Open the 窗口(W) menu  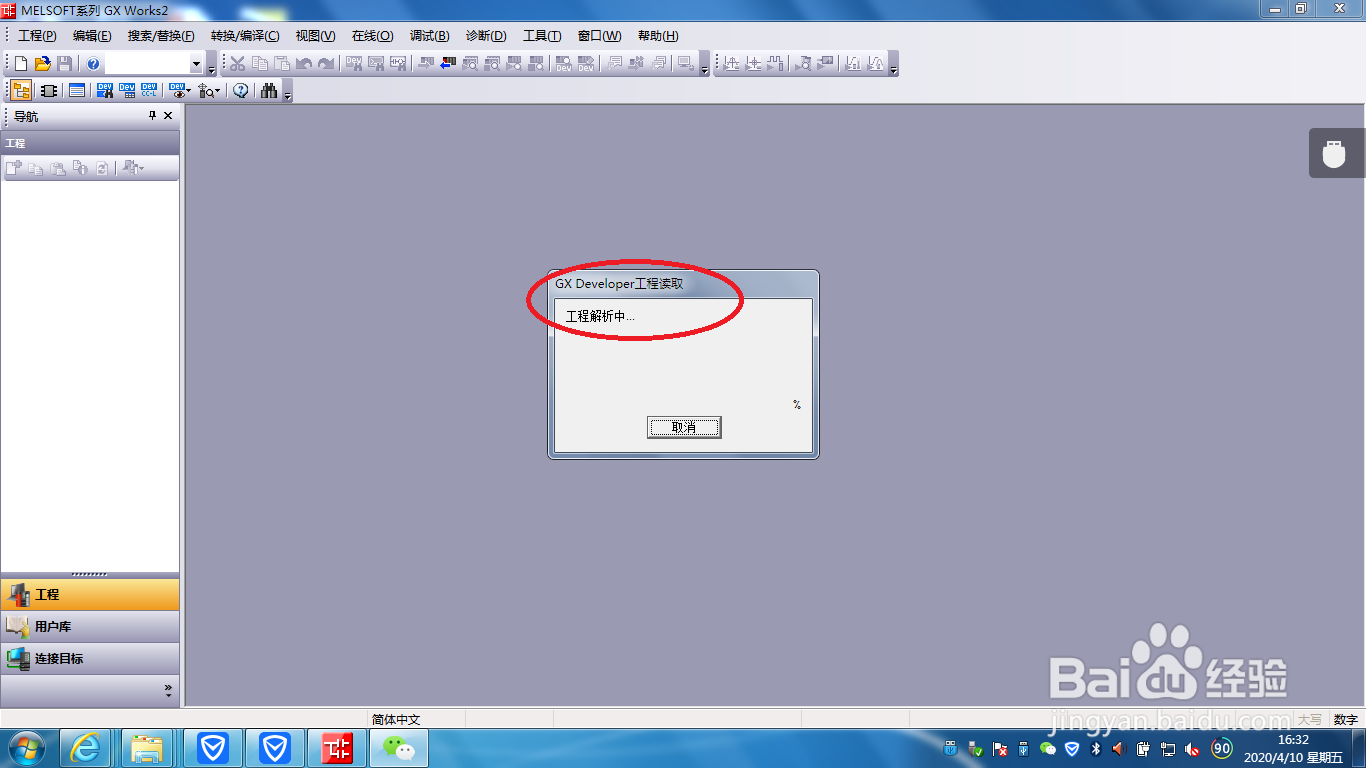click(599, 36)
